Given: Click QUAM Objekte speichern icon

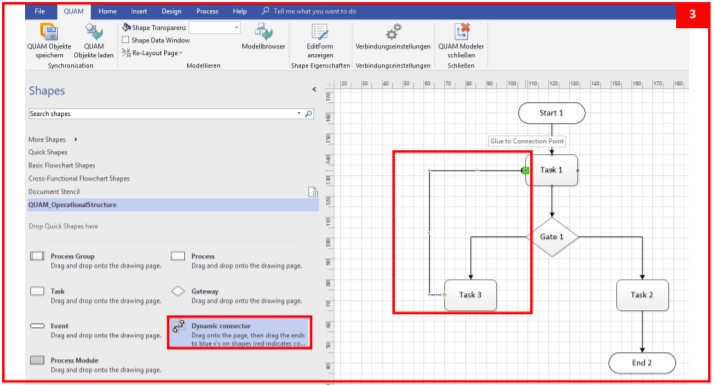Looking at the screenshot, I should [49, 31].
